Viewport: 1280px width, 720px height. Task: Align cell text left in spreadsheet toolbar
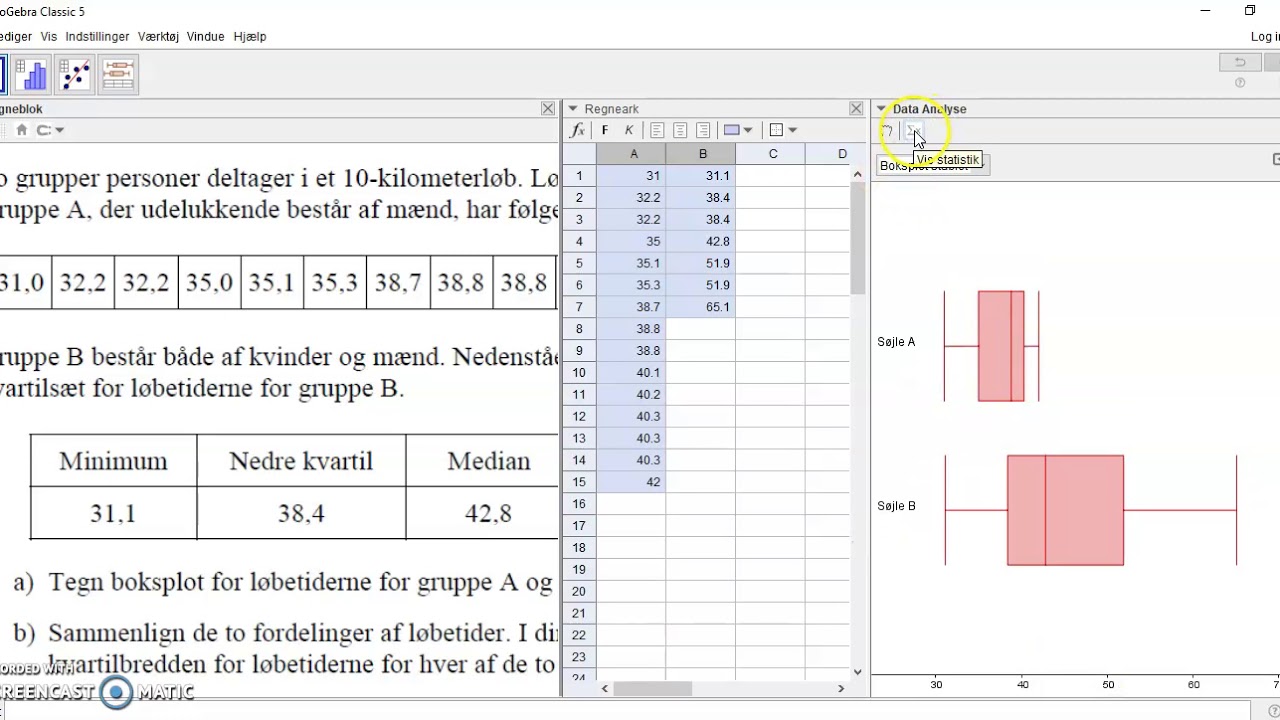point(657,130)
